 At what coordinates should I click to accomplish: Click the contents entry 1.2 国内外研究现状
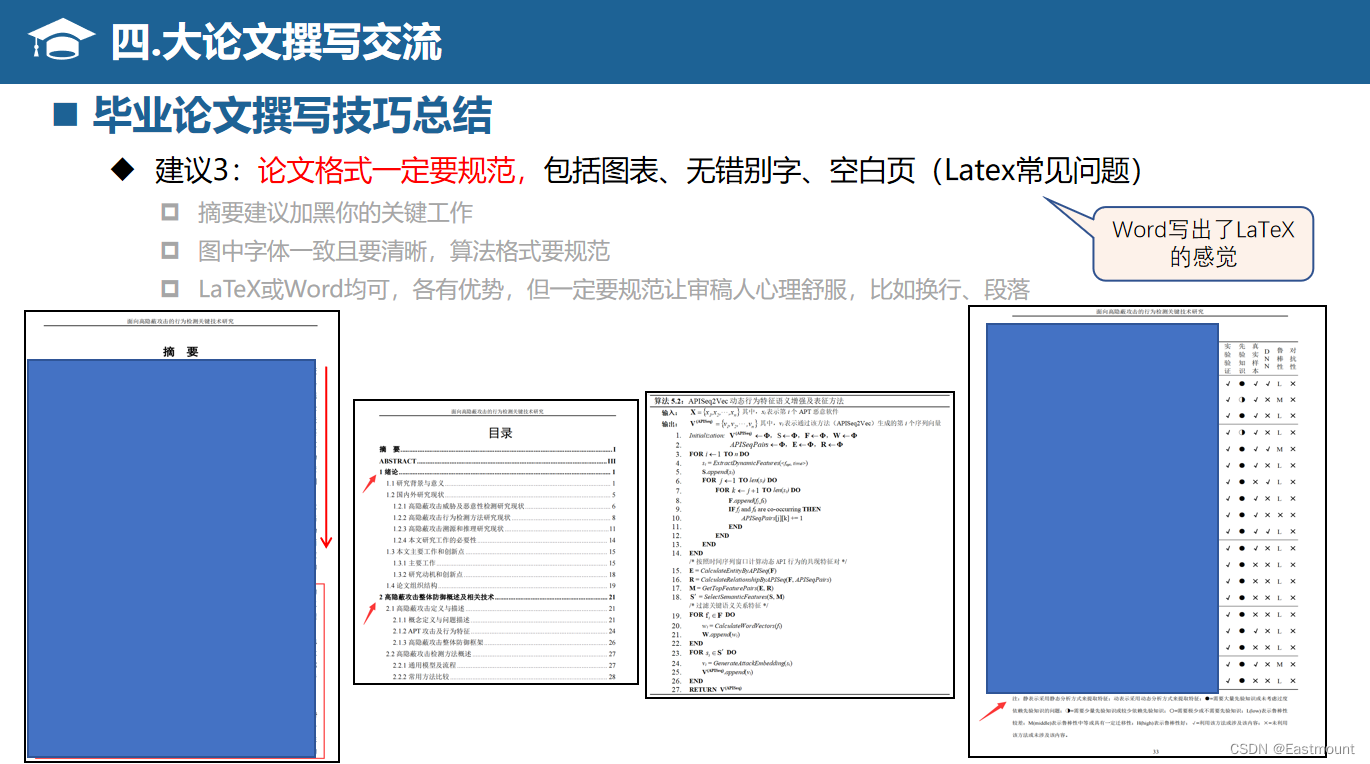500,495
